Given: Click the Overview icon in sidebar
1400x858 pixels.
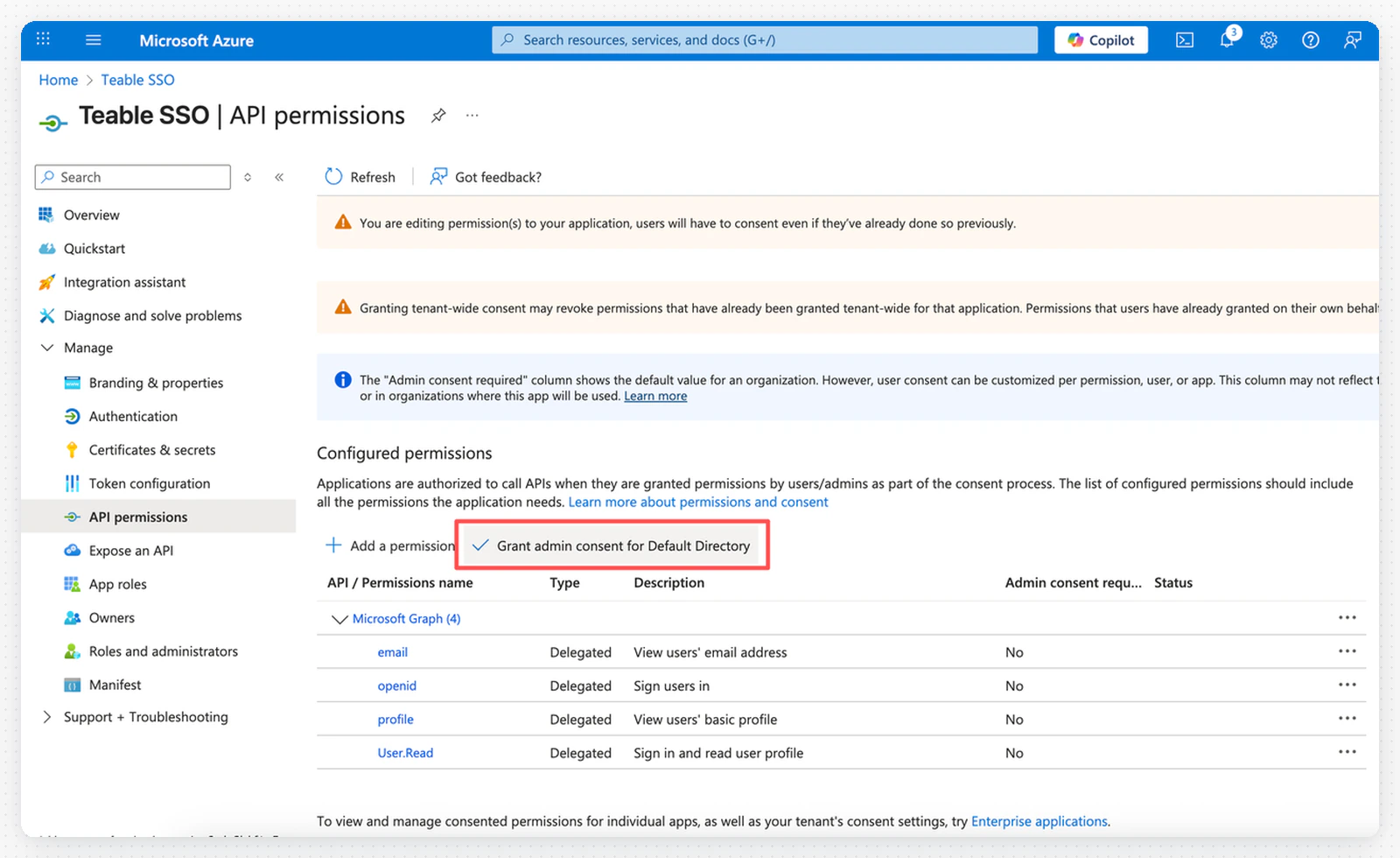Looking at the screenshot, I should (46, 214).
